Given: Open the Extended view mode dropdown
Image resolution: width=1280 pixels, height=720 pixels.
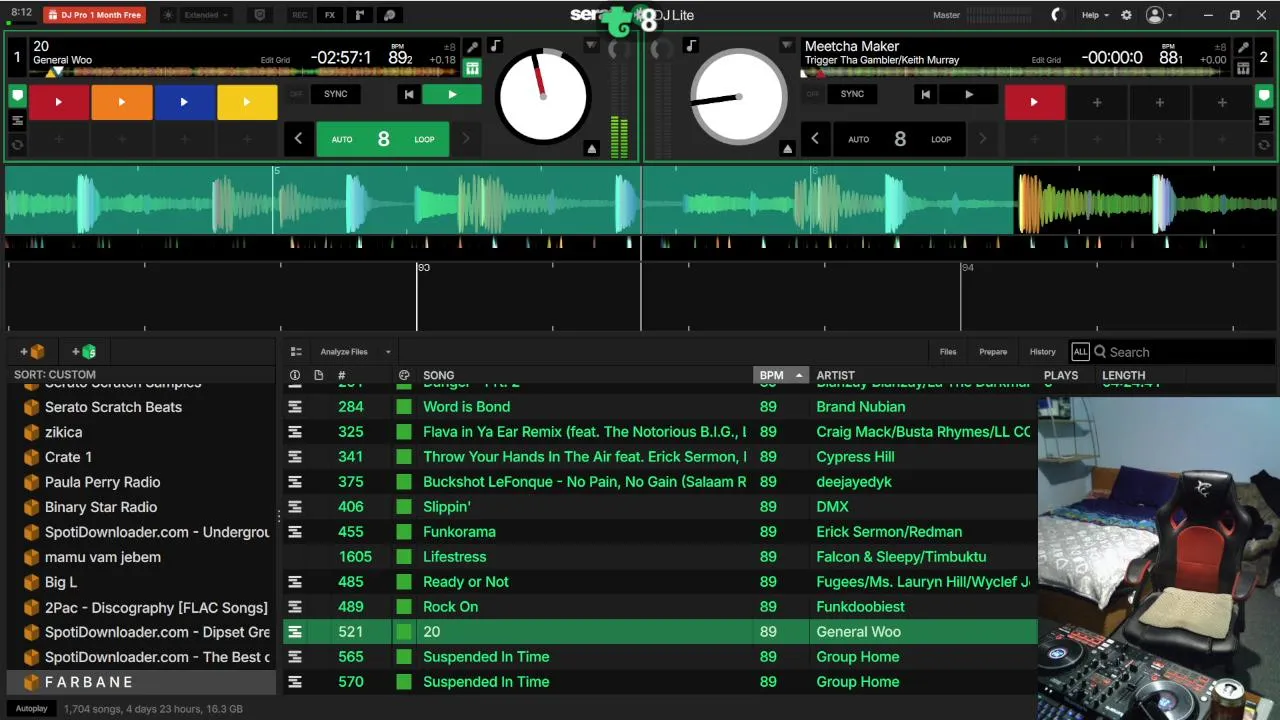Looking at the screenshot, I should pos(206,15).
